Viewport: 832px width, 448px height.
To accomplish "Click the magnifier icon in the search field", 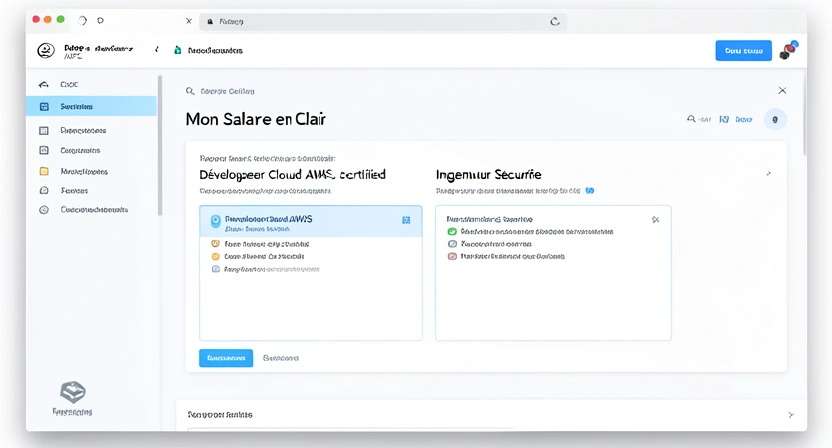I will [190, 91].
